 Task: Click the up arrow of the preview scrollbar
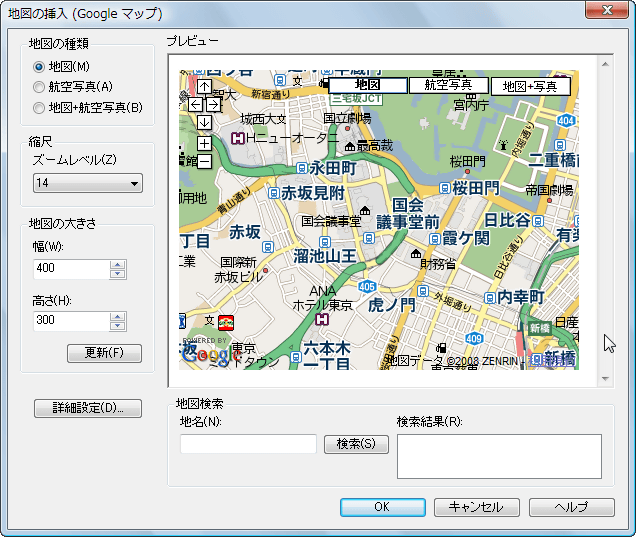(x=606, y=64)
